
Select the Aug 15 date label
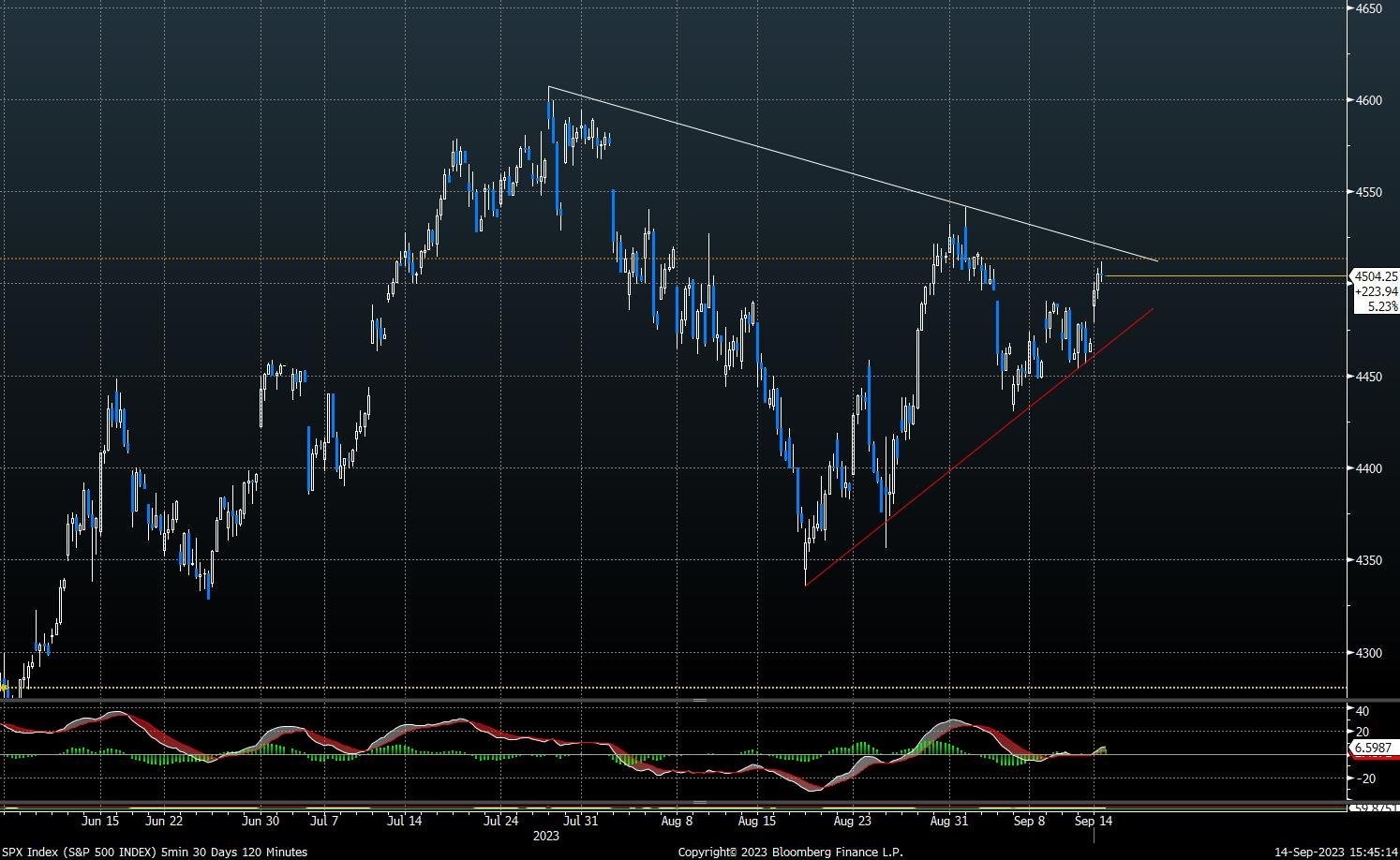[756, 821]
